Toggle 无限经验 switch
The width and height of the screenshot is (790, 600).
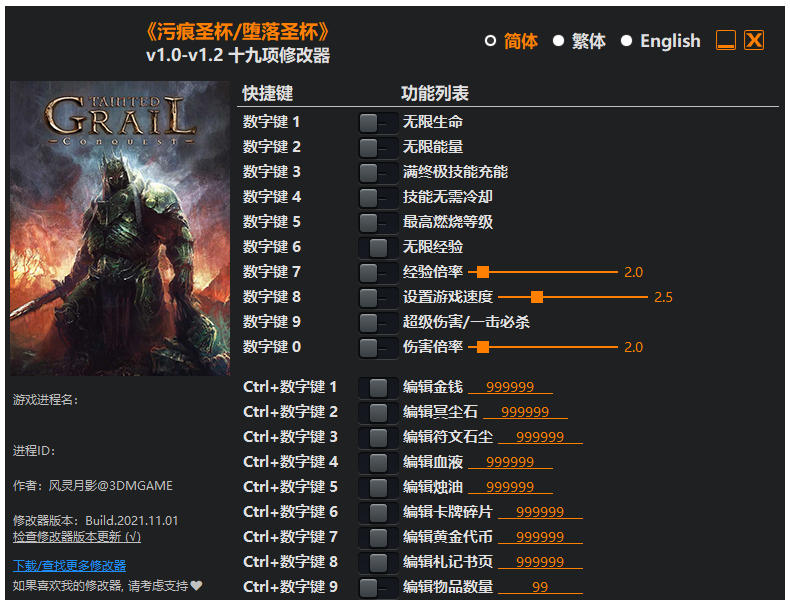coord(378,248)
